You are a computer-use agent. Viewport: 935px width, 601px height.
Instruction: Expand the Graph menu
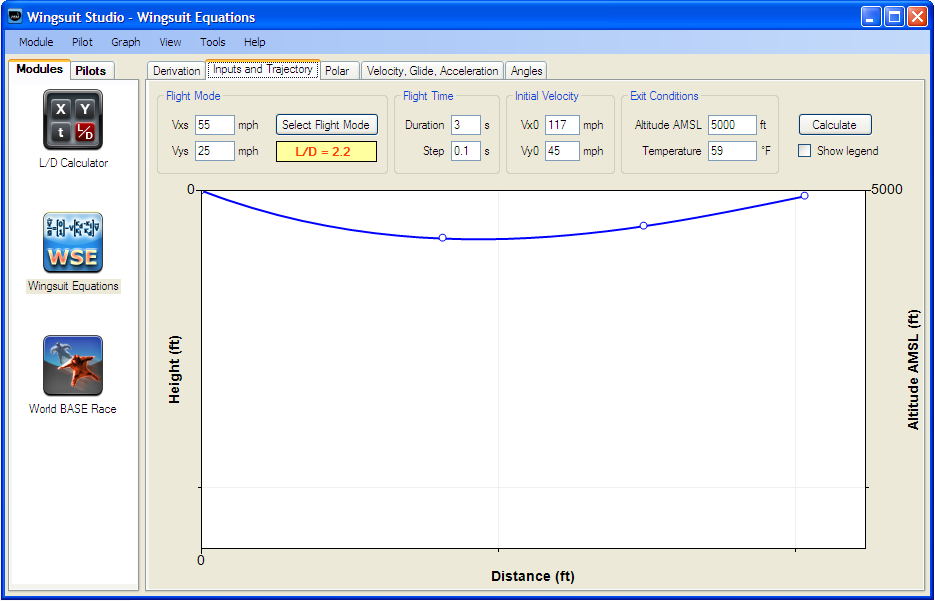pos(126,42)
